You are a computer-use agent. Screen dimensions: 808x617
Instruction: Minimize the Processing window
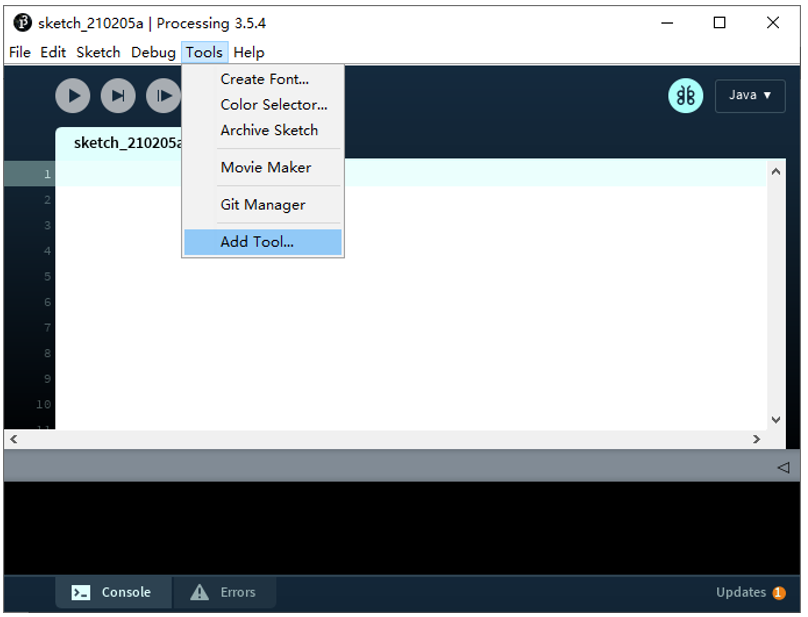(x=667, y=23)
